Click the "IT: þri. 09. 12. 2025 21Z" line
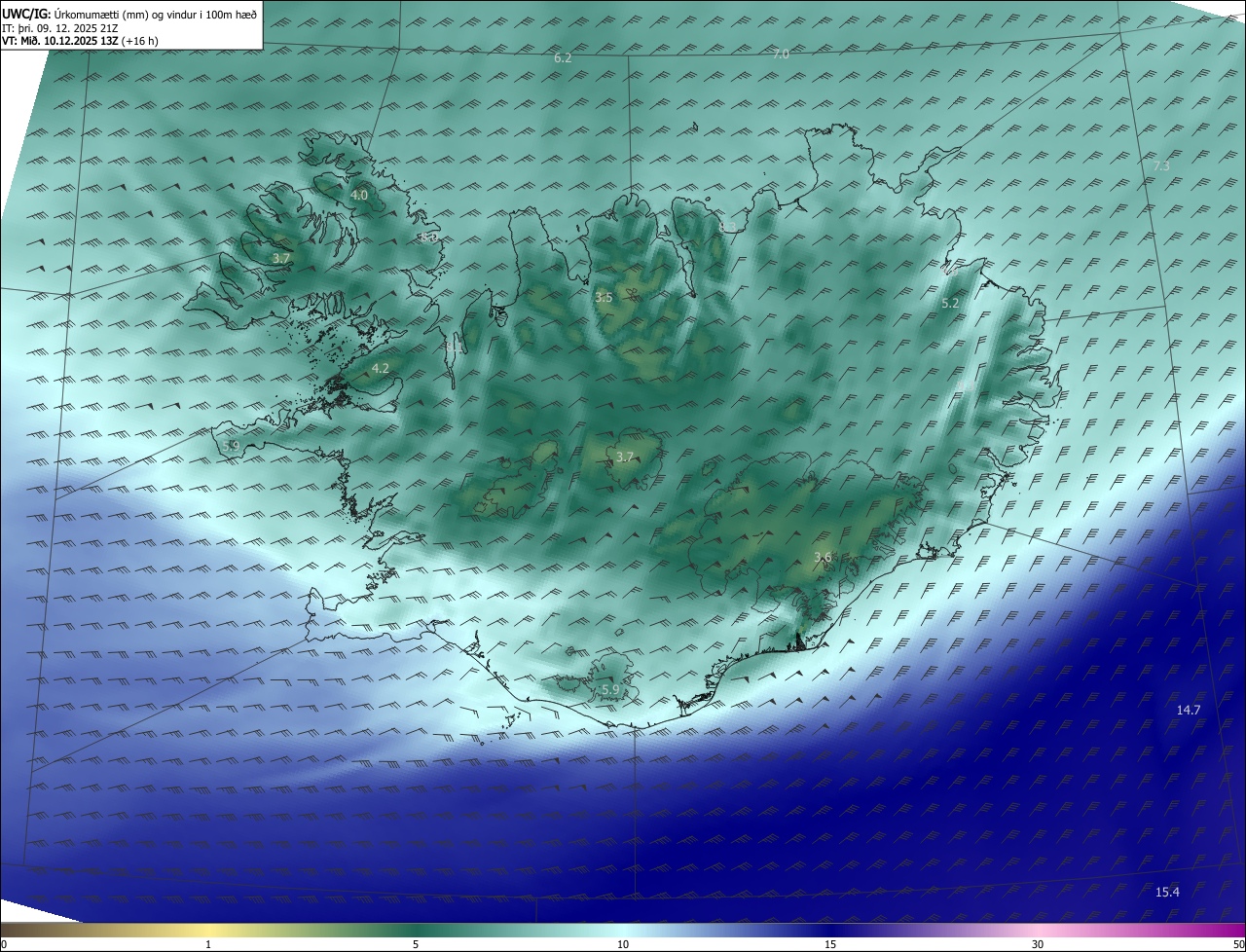The width and height of the screenshot is (1246, 952). (58, 28)
